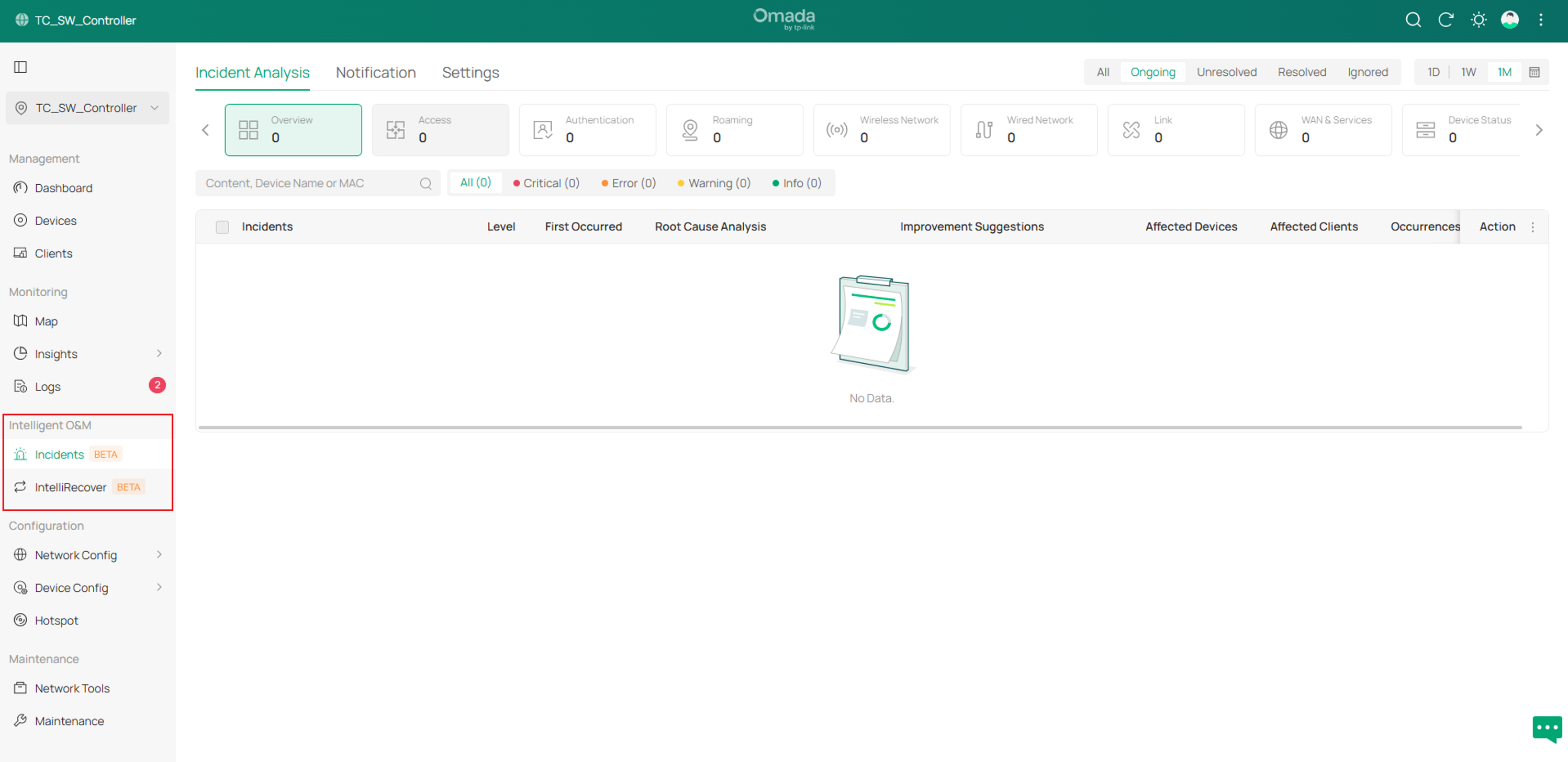Open Devices in the sidebar

(87, 221)
